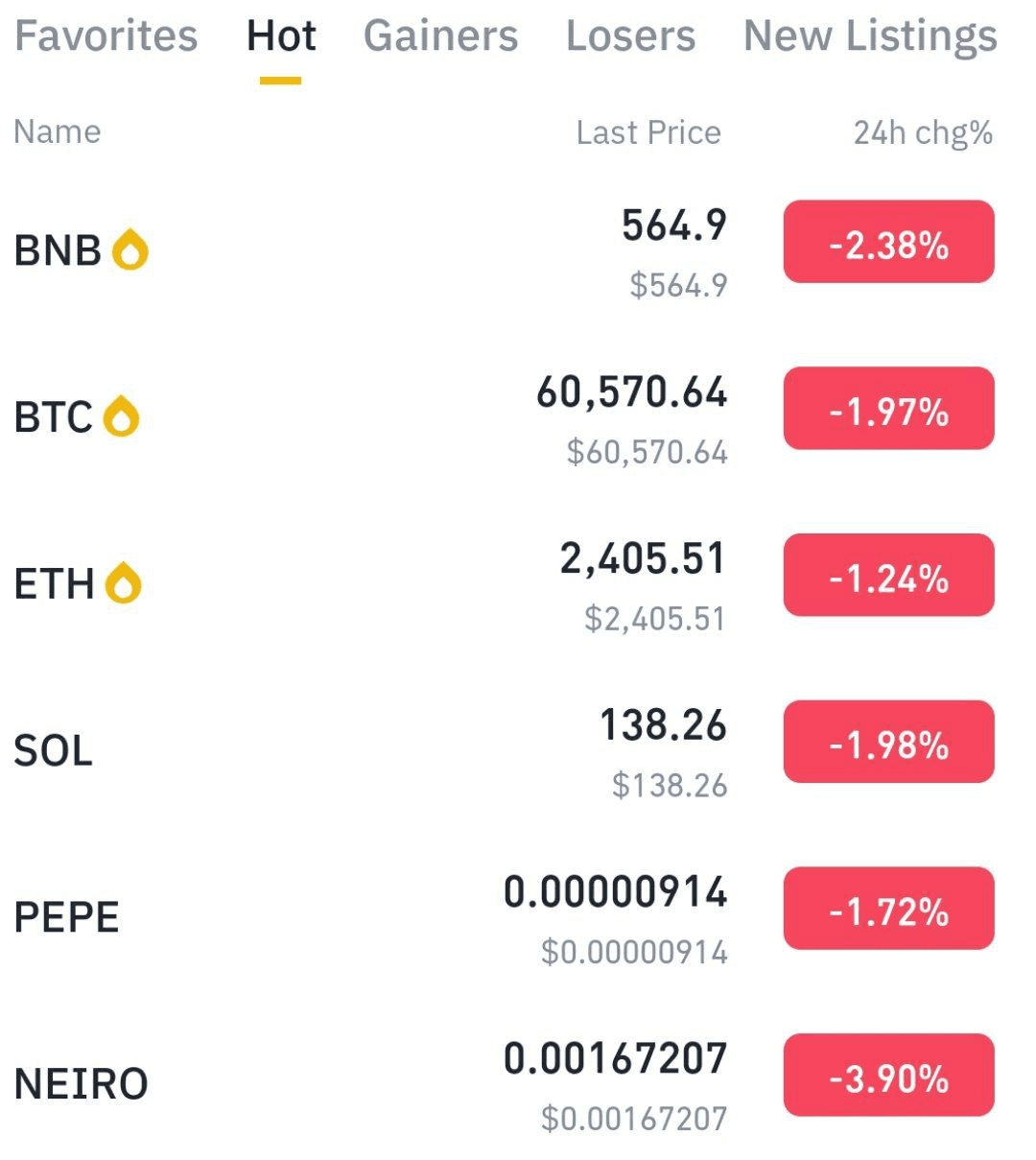Sort by the Last Price column header
1036x1160 pixels.
click(x=648, y=132)
